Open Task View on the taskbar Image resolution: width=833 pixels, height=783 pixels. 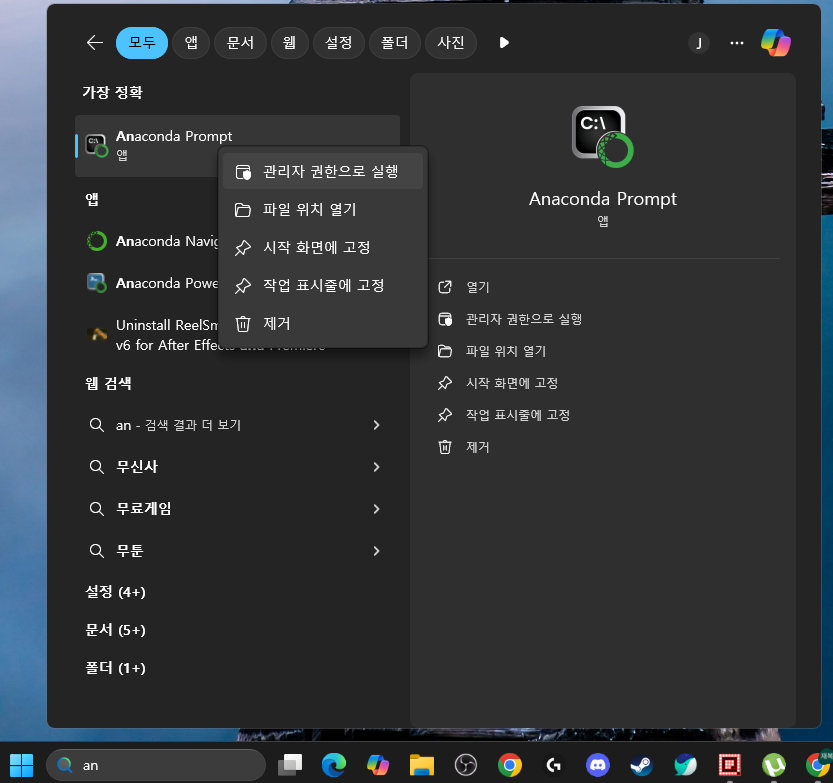[x=290, y=765]
